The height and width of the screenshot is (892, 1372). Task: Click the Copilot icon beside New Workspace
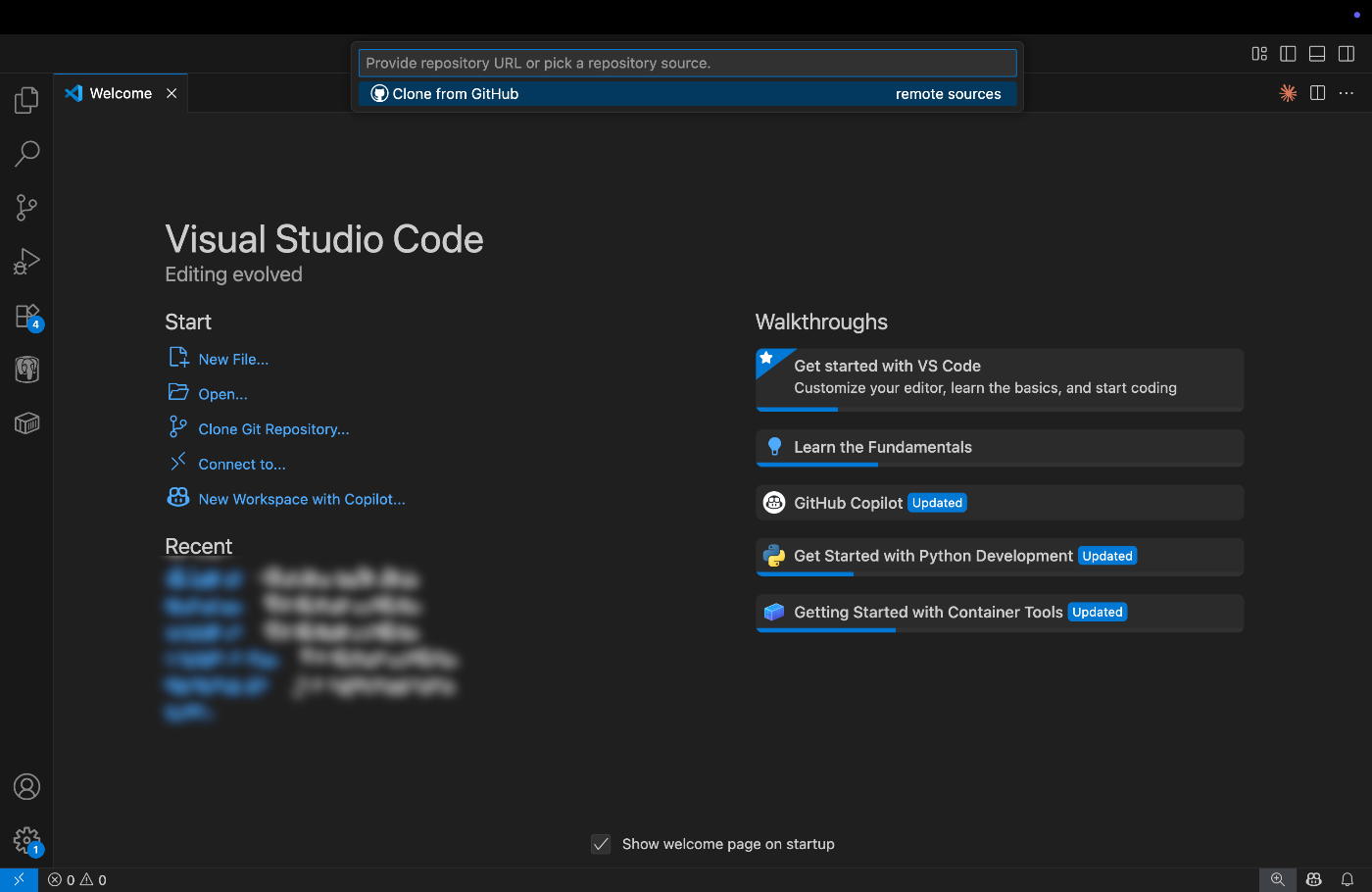point(178,497)
